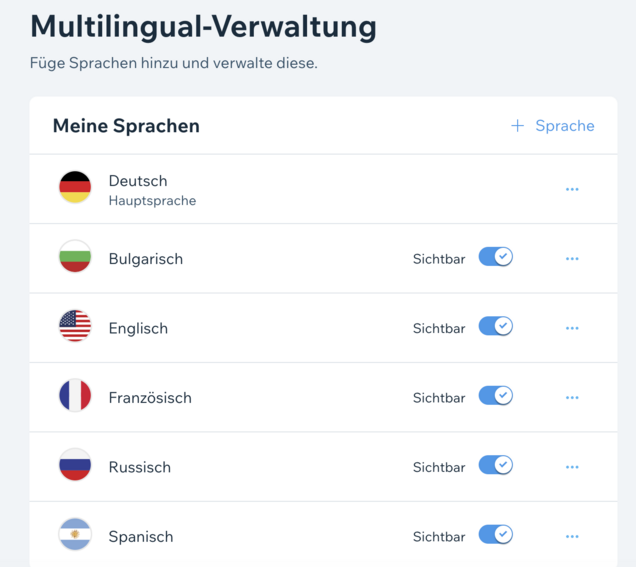Click the German flag icon
The width and height of the screenshot is (636, 567).
click(75, 187)
